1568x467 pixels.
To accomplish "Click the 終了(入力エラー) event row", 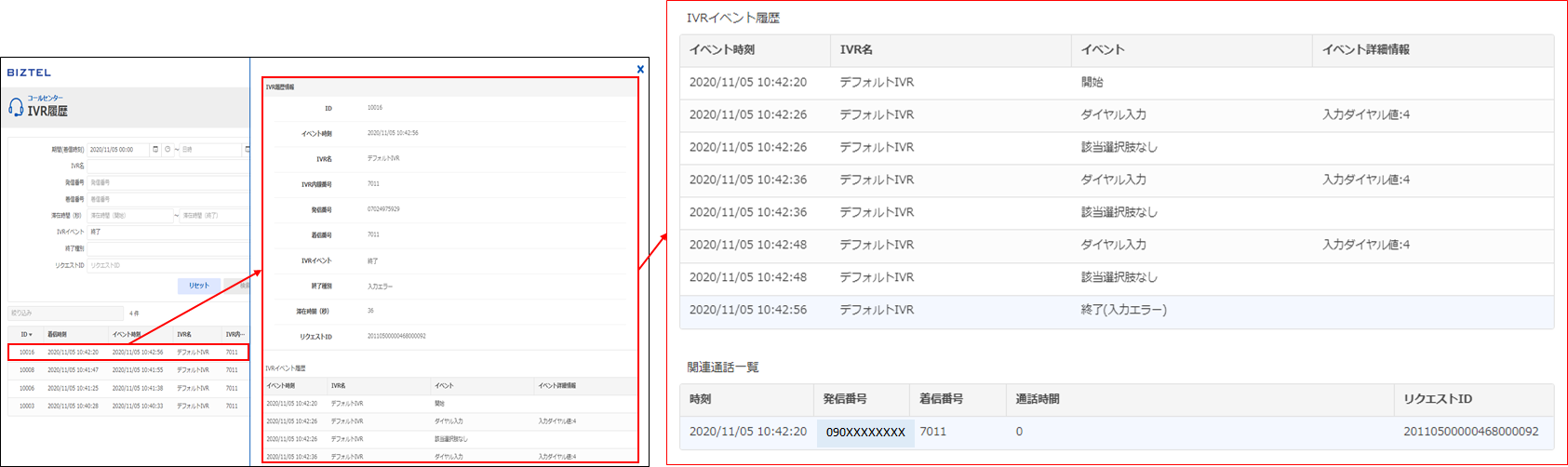I will click(1117, 310).
